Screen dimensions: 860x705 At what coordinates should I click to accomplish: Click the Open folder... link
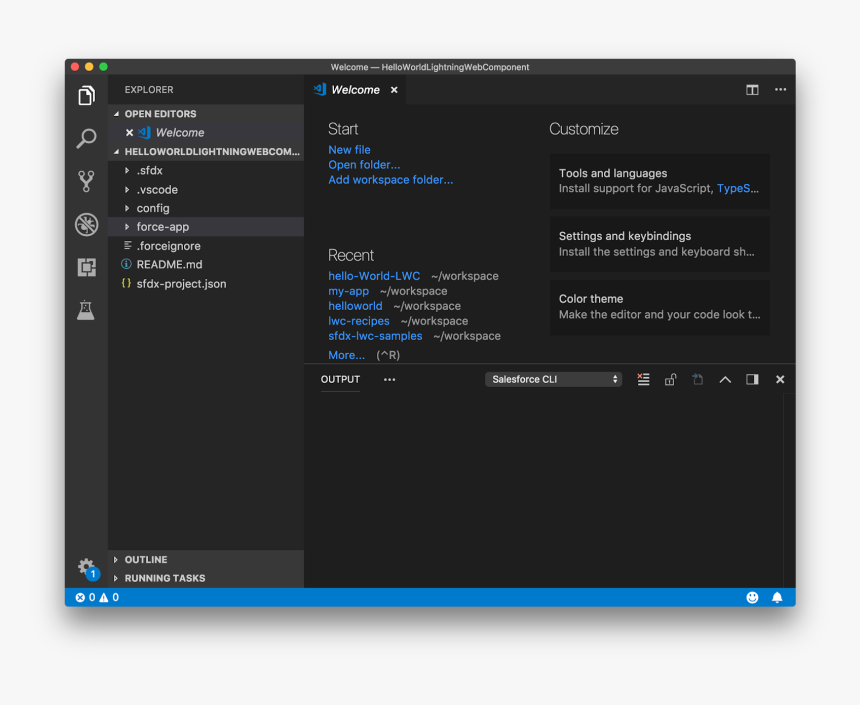(364, 165)
